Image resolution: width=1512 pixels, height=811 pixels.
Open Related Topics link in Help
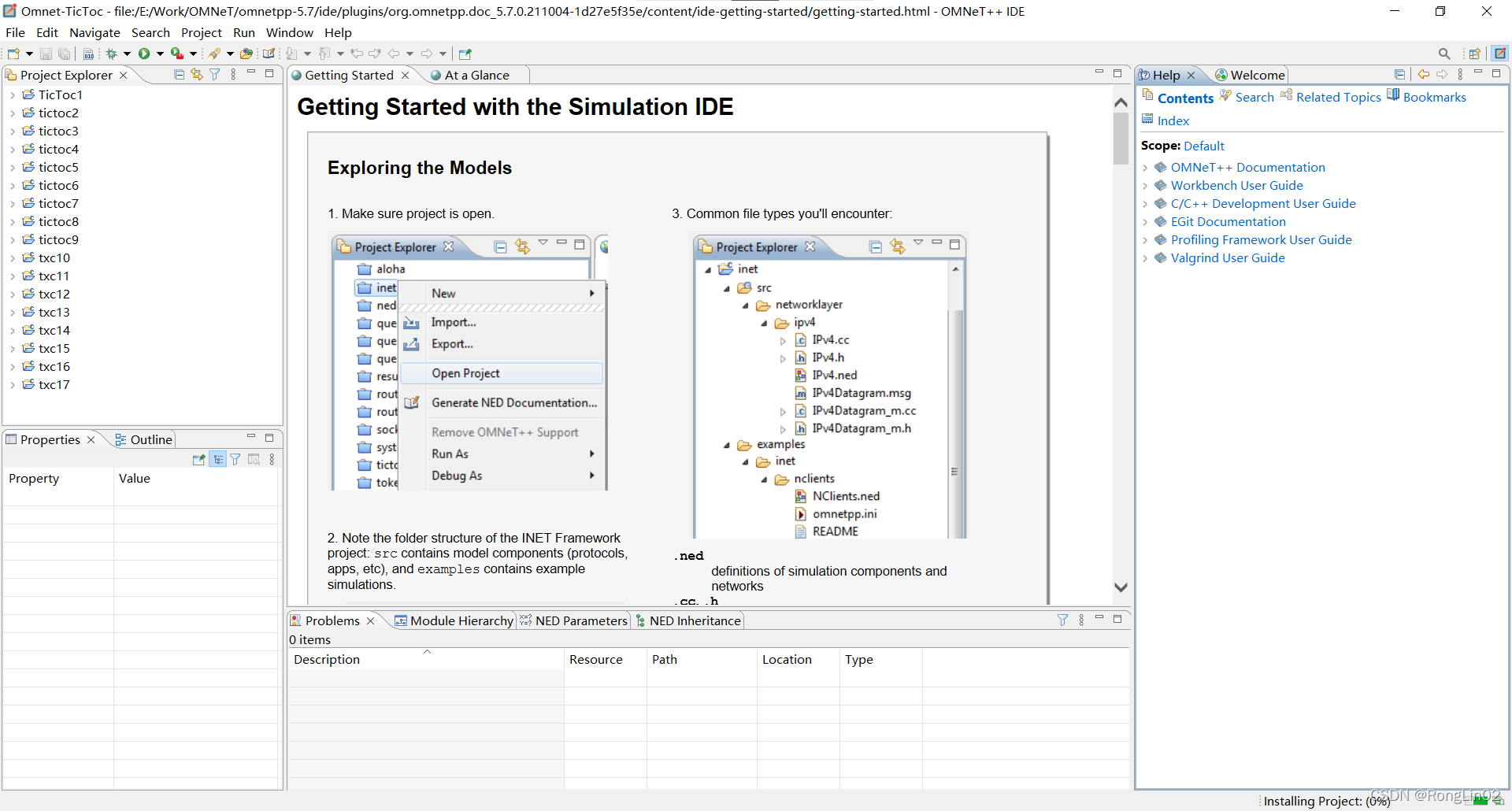[x=1339, y=97]
